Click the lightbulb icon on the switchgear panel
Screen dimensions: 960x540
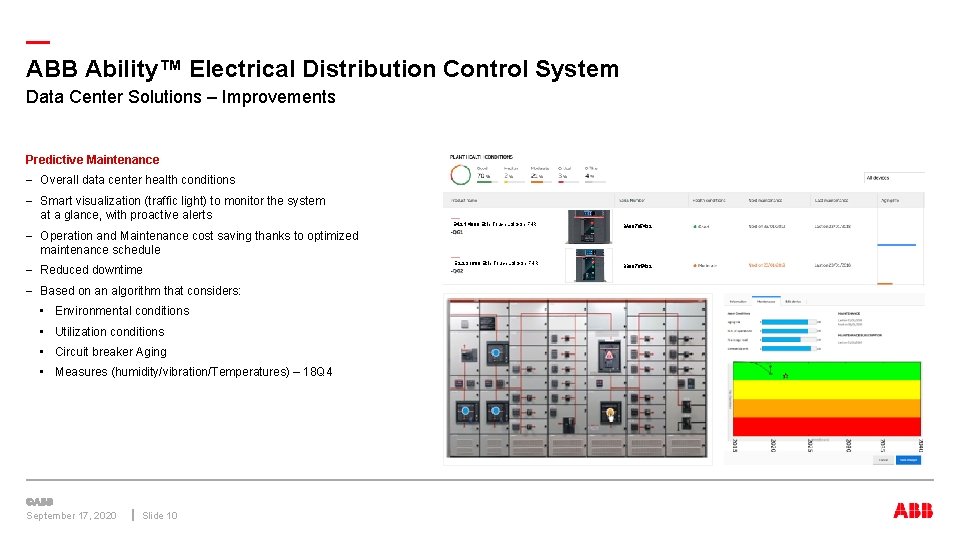click(x=610, y=414)
